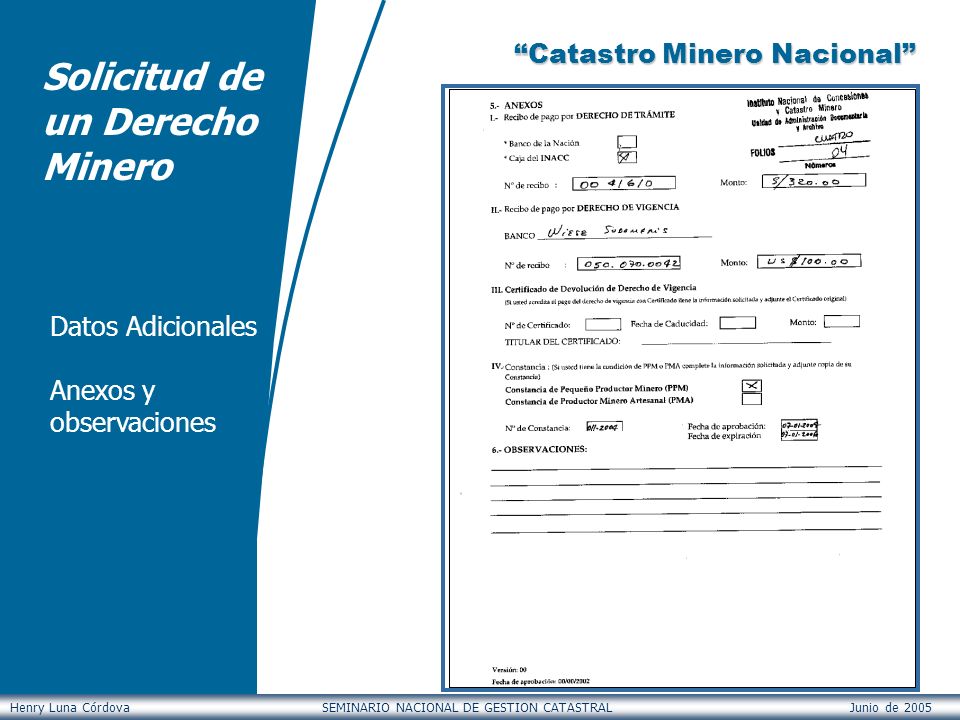Click footer 'SEMINARIO NACIONAL DE GESTION CATASTRAL'

[x=467, y=708]
